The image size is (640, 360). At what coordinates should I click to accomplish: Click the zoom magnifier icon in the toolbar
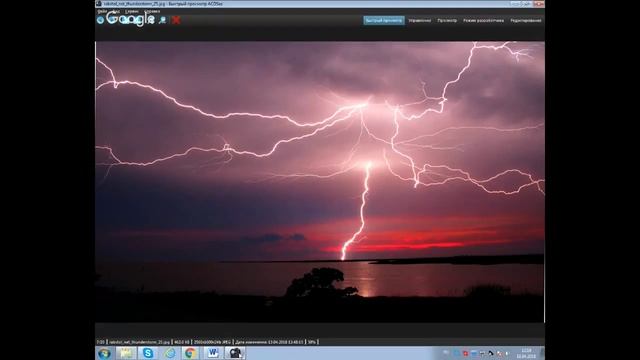click(x=162, y=20)
